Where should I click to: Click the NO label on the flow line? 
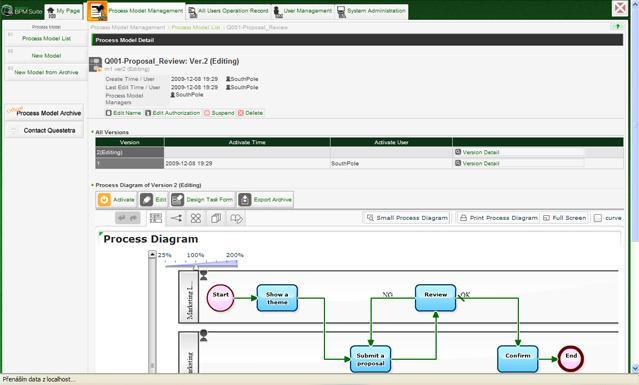pyautogui.click(x=388, y=295)
